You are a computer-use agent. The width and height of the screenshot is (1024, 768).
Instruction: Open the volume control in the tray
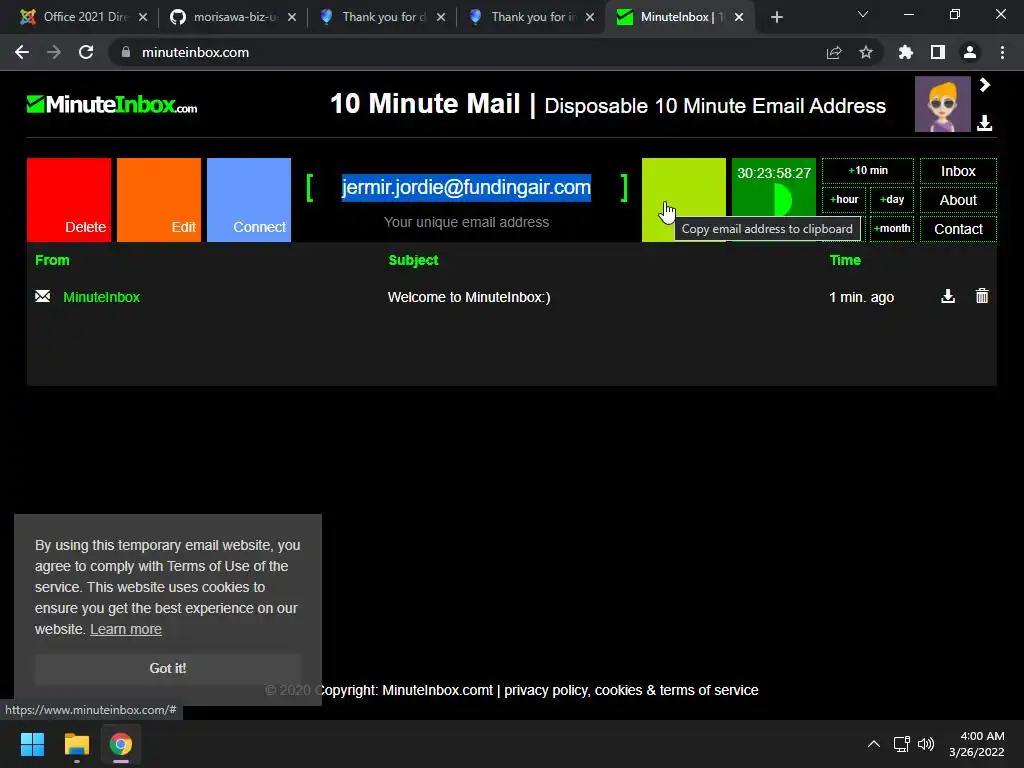pos(926,744)
